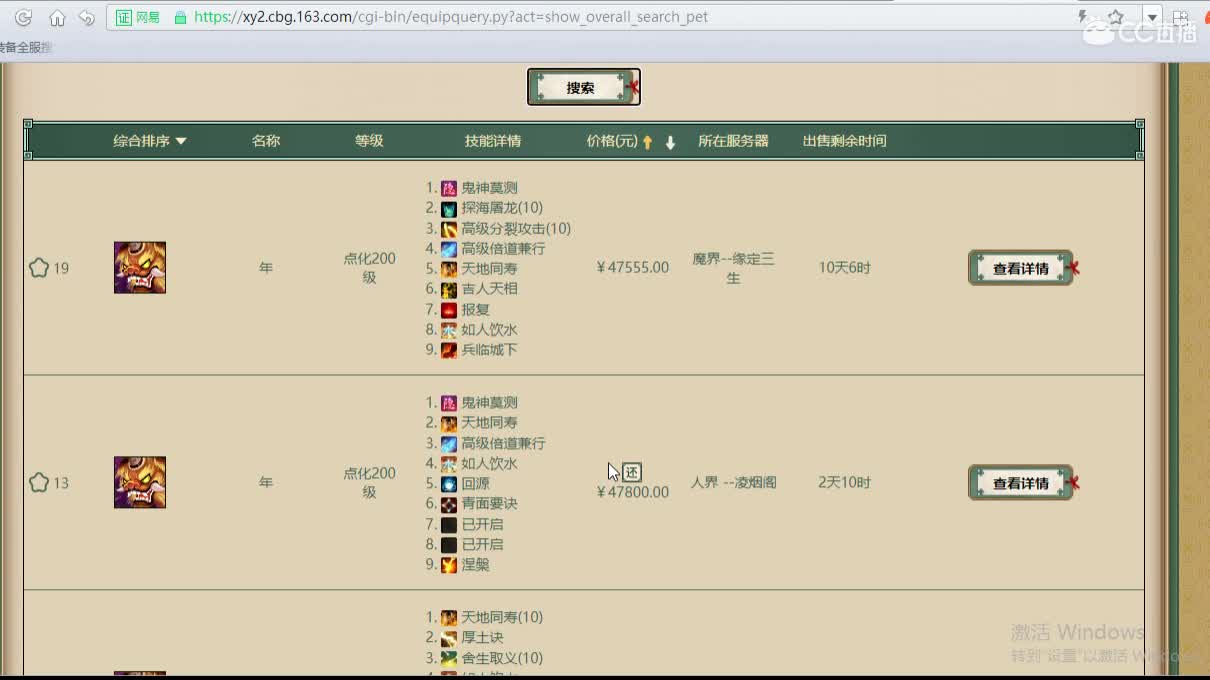Click the 技能详情 column header

(x=493, y=141)
